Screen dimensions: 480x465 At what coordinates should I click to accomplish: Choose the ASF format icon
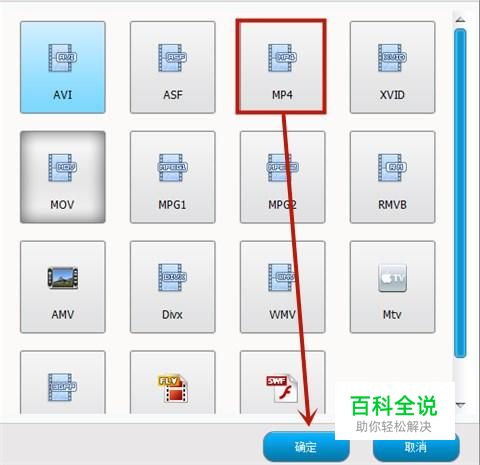coord(172,58)
